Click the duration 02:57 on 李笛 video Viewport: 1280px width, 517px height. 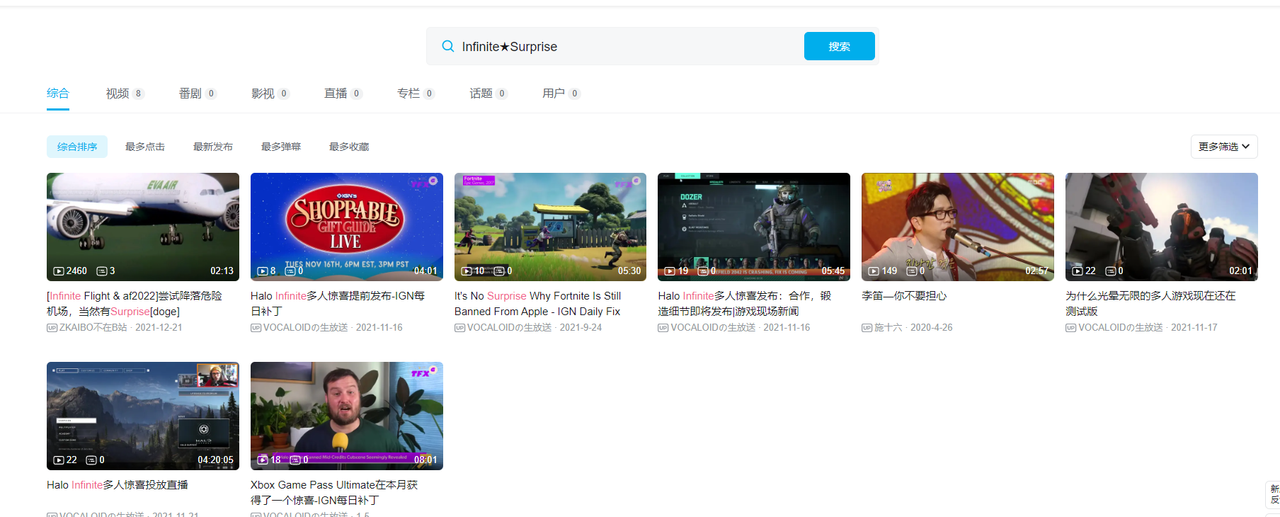point(1037,271)
